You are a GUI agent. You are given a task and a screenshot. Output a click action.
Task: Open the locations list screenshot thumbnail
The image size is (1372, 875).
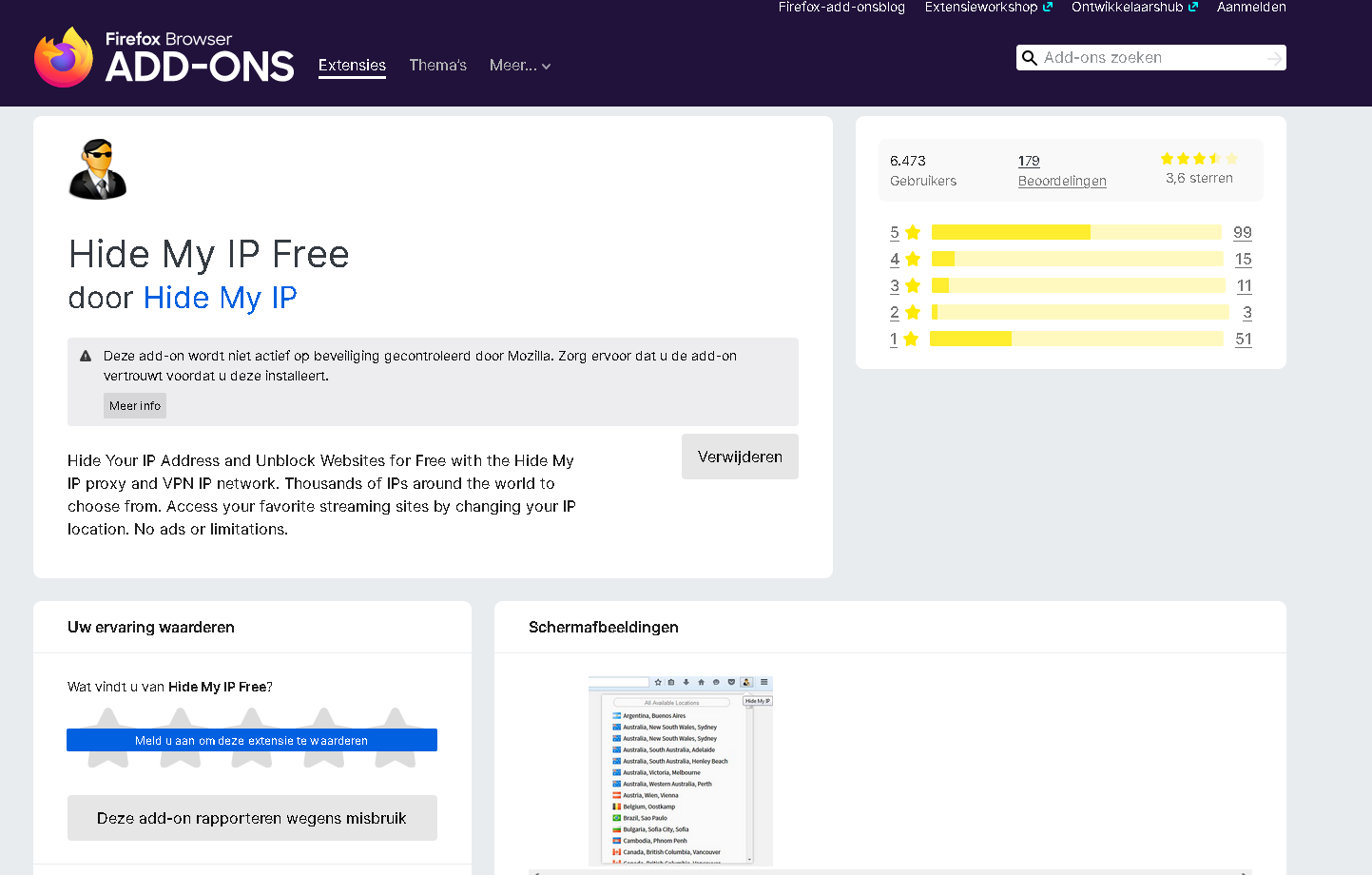(x=681, y=770)
